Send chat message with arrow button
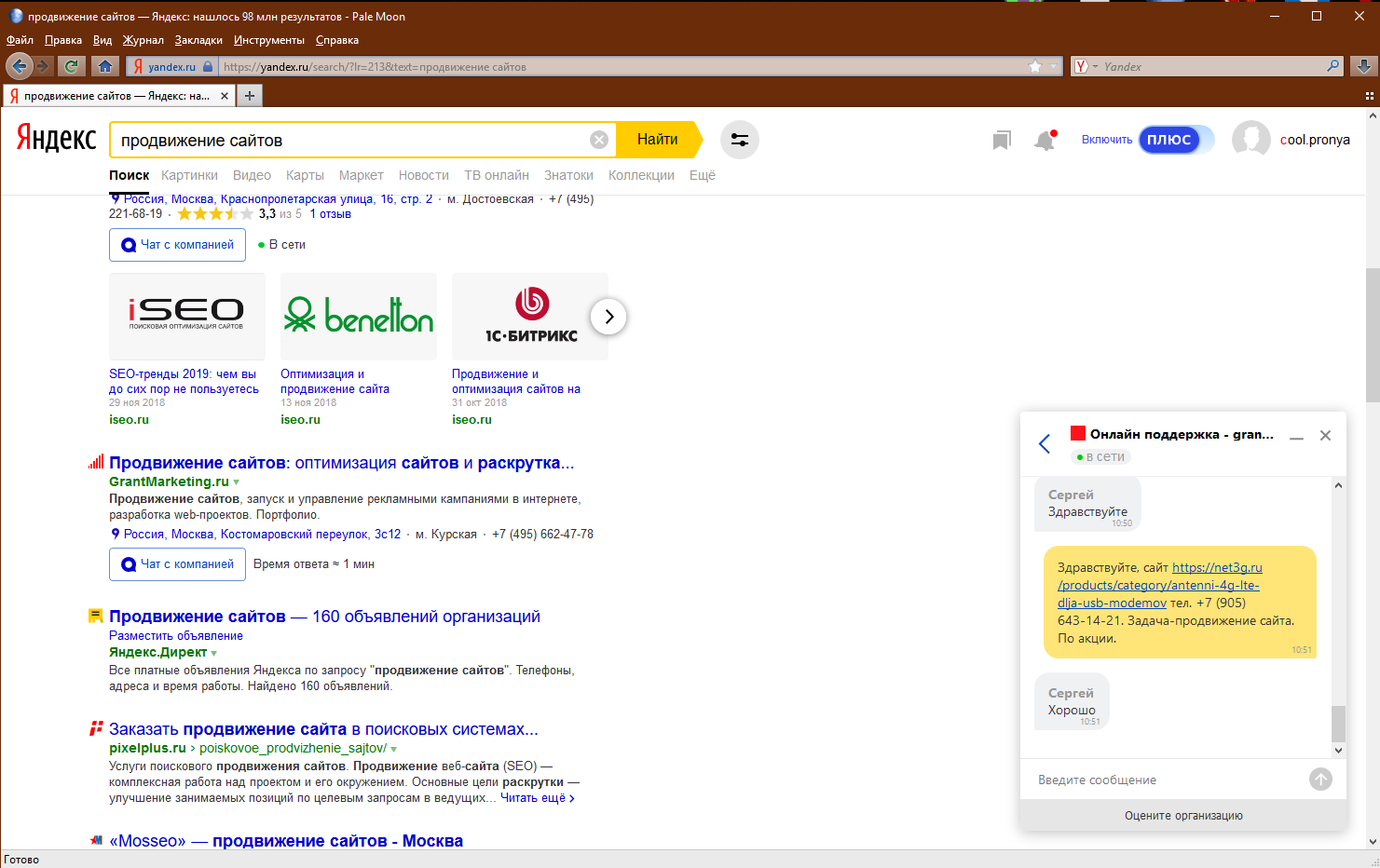Screen dimensions: 1380x868 click(1320, 780)
